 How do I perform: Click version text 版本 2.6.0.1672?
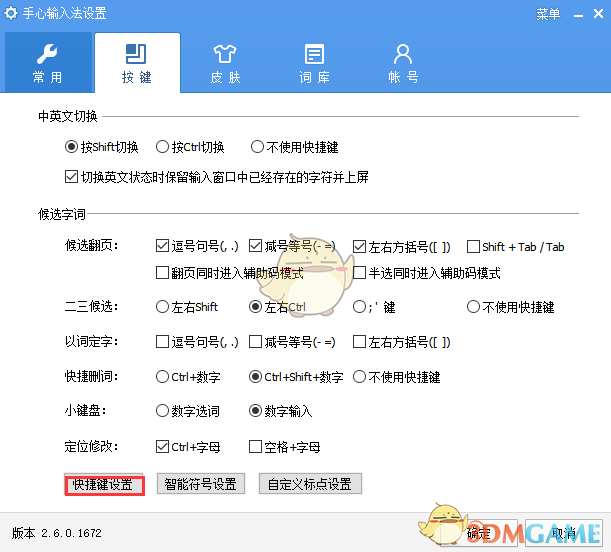57,533
